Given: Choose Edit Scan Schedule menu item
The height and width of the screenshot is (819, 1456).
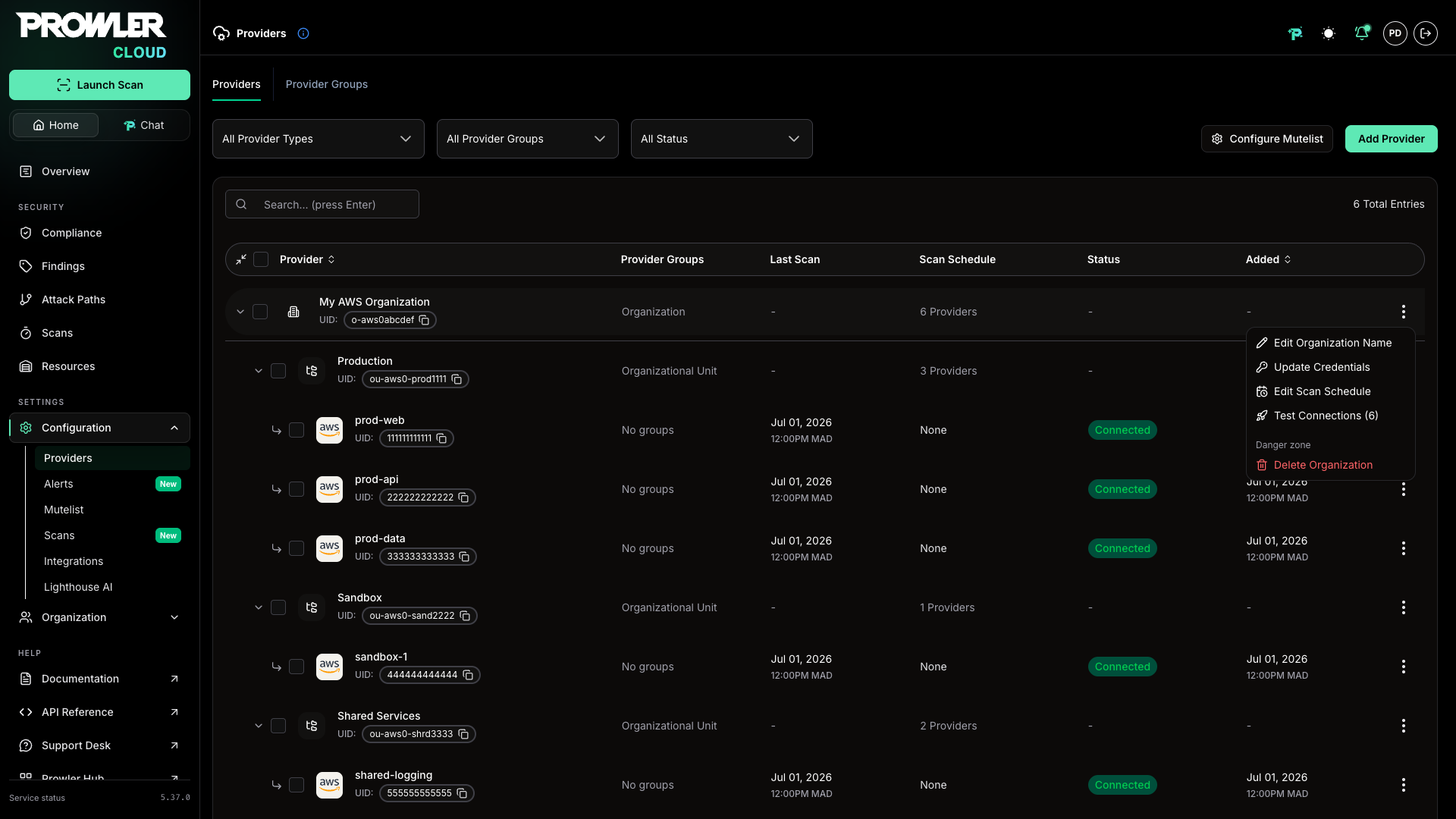Looking at the screenshot, I should [x=1331, y=391].
